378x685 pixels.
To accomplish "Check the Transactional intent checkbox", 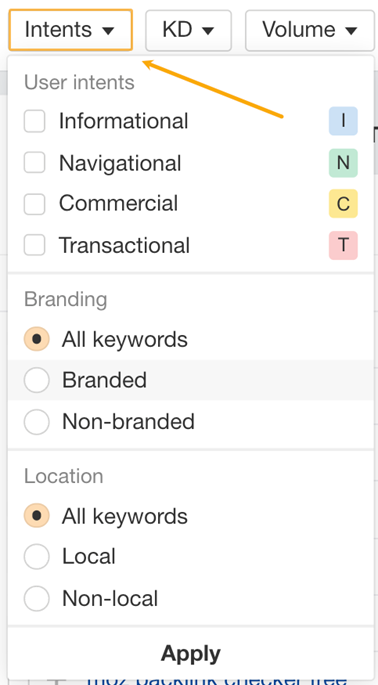I will point(35,245).
